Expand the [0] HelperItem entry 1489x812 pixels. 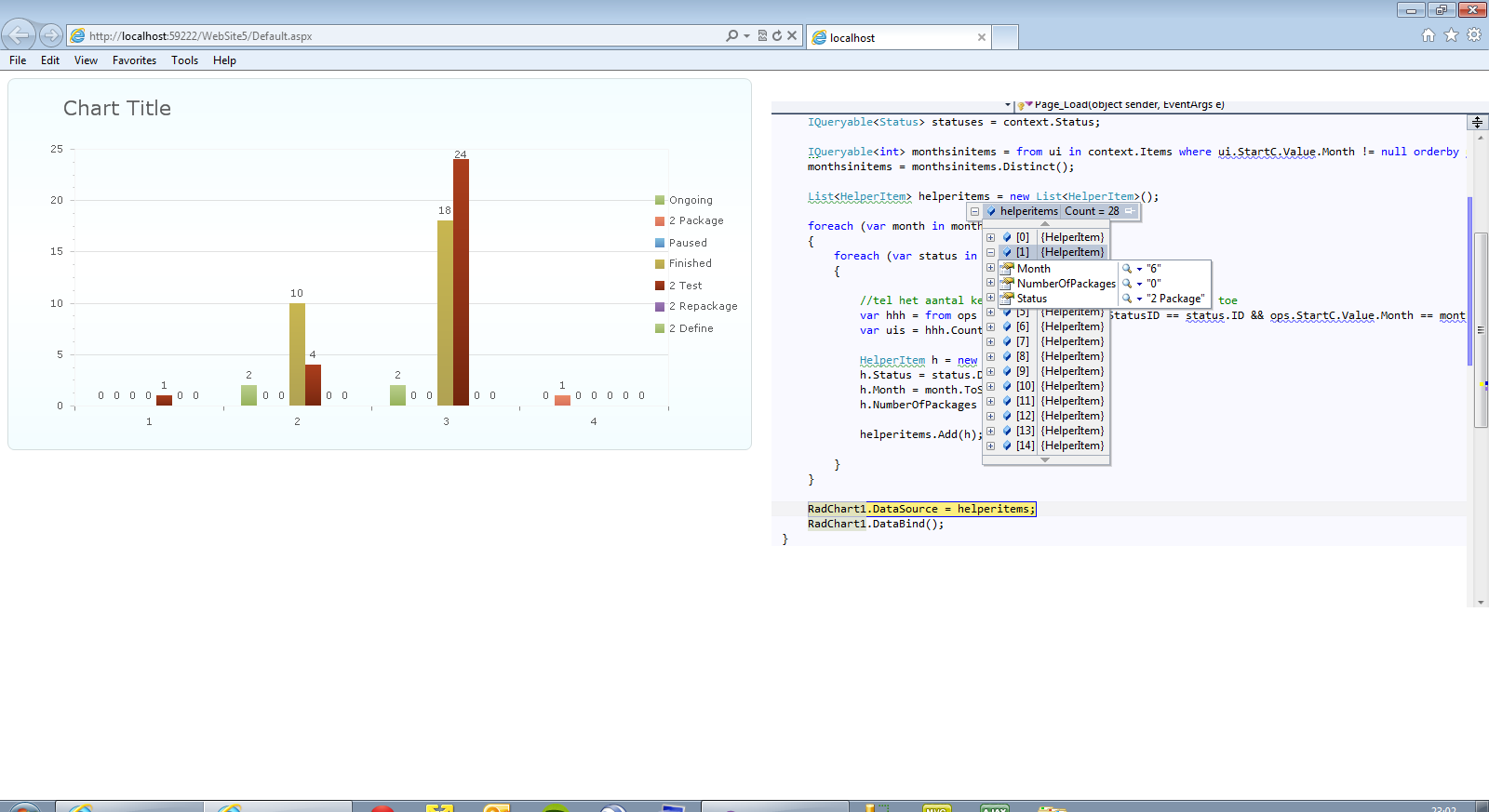click(991, 237)
